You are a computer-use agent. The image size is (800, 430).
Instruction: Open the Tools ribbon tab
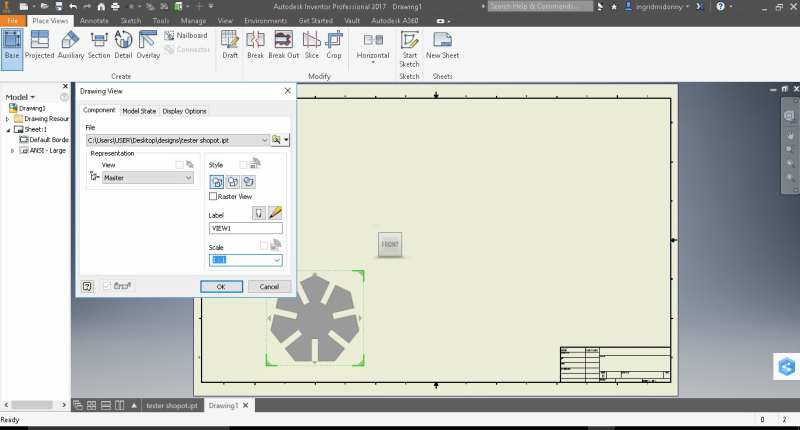coord(161,21)
